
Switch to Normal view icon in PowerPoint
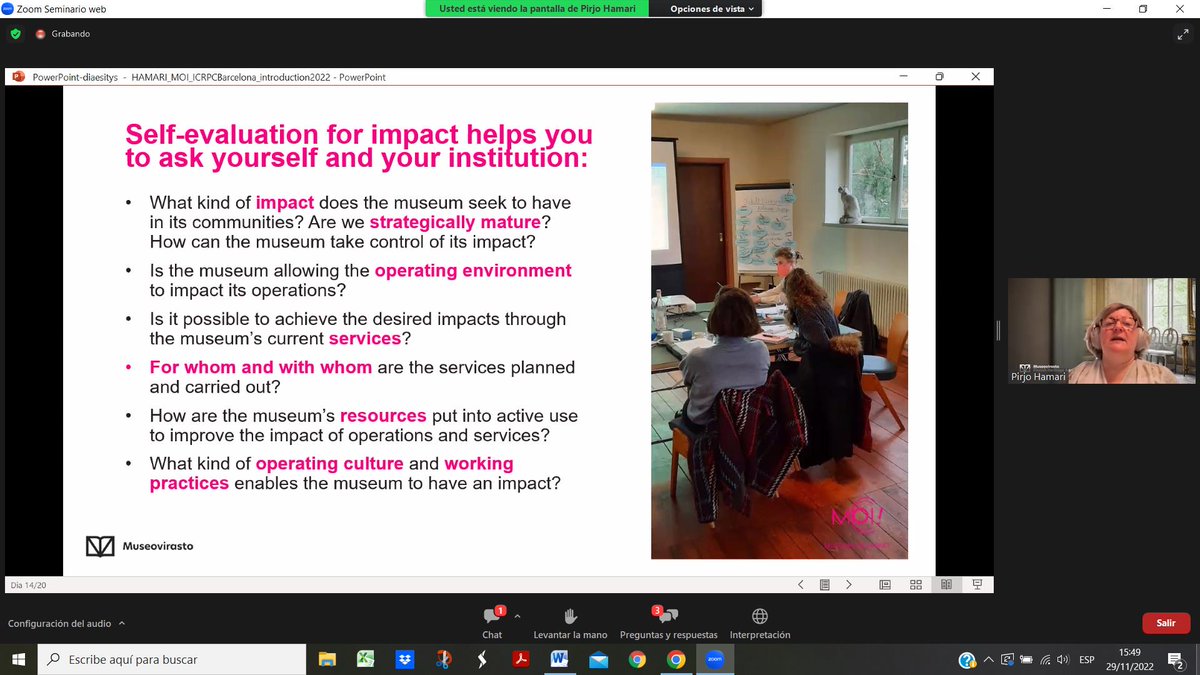885,584
